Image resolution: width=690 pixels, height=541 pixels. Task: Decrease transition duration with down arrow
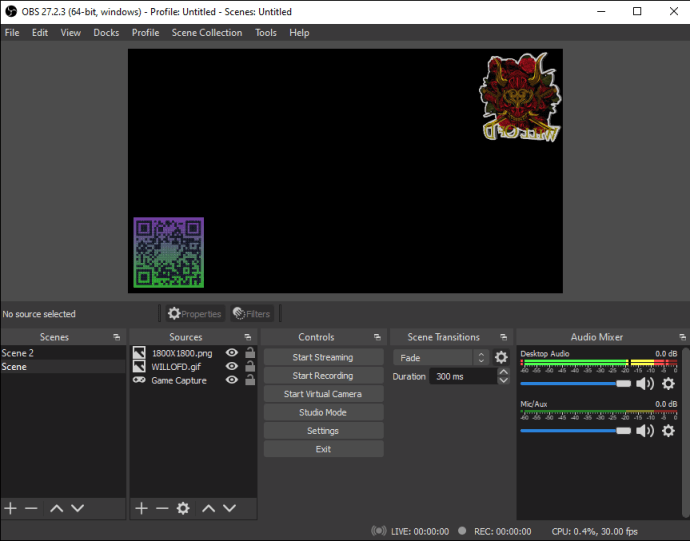click(x=503, y=380)
